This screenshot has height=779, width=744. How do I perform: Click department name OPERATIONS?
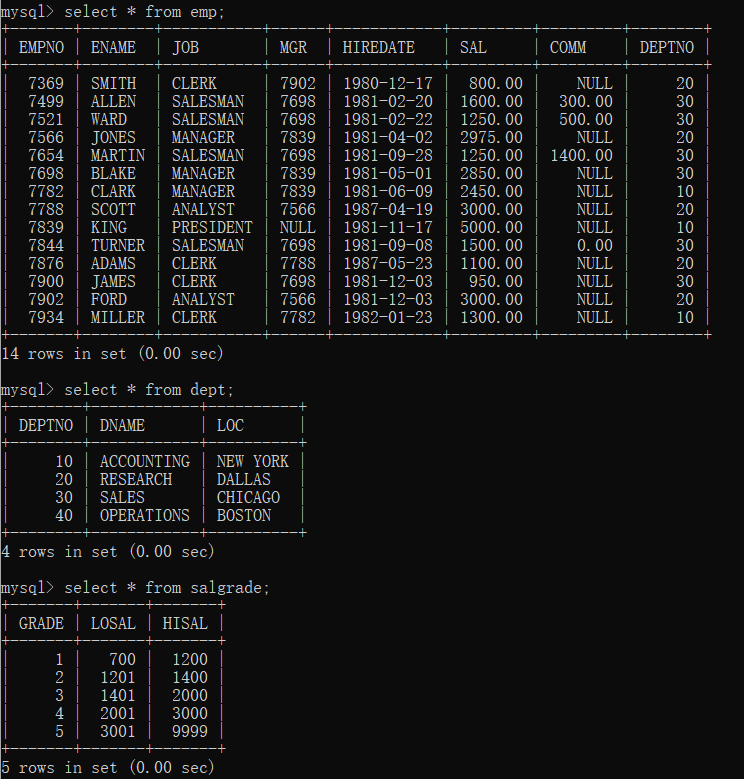145,515
